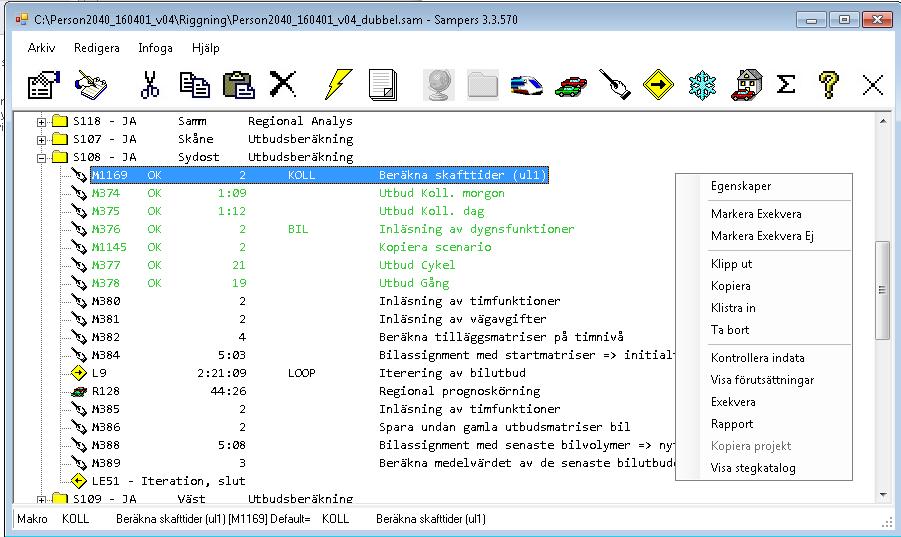This screenshot has height=537, width=901.
Task: Click the grayed folder icon in toolbar
Action: click(x=483, y=85)
